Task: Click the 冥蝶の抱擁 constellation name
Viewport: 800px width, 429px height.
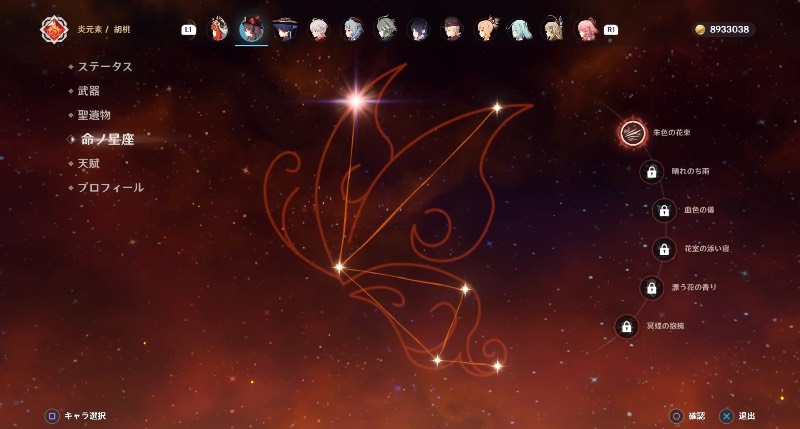Action: (665, 326)
